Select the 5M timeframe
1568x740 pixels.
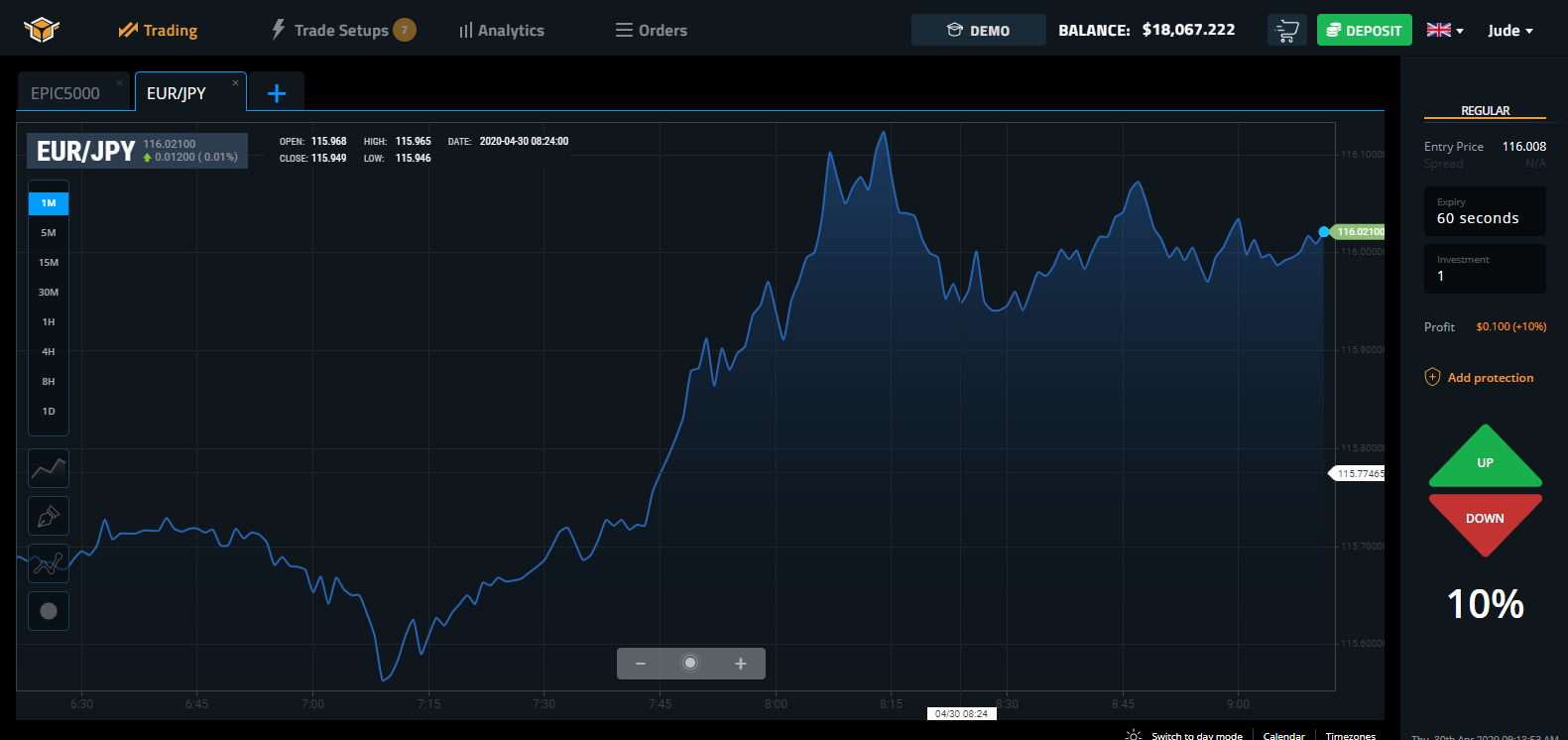pyautogui.click(x=49, y=232)
